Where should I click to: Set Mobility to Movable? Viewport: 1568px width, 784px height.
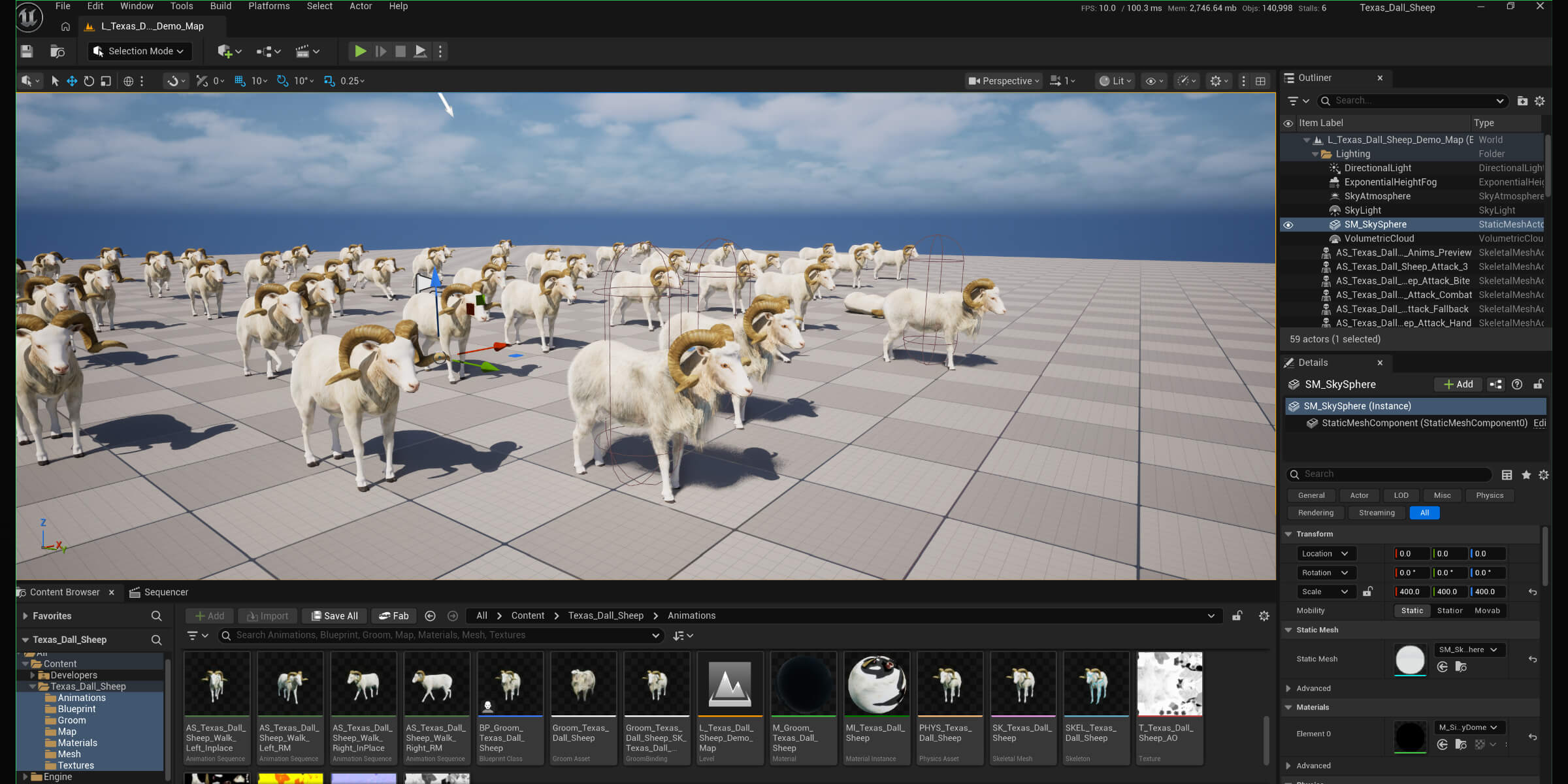point(1487,610)
